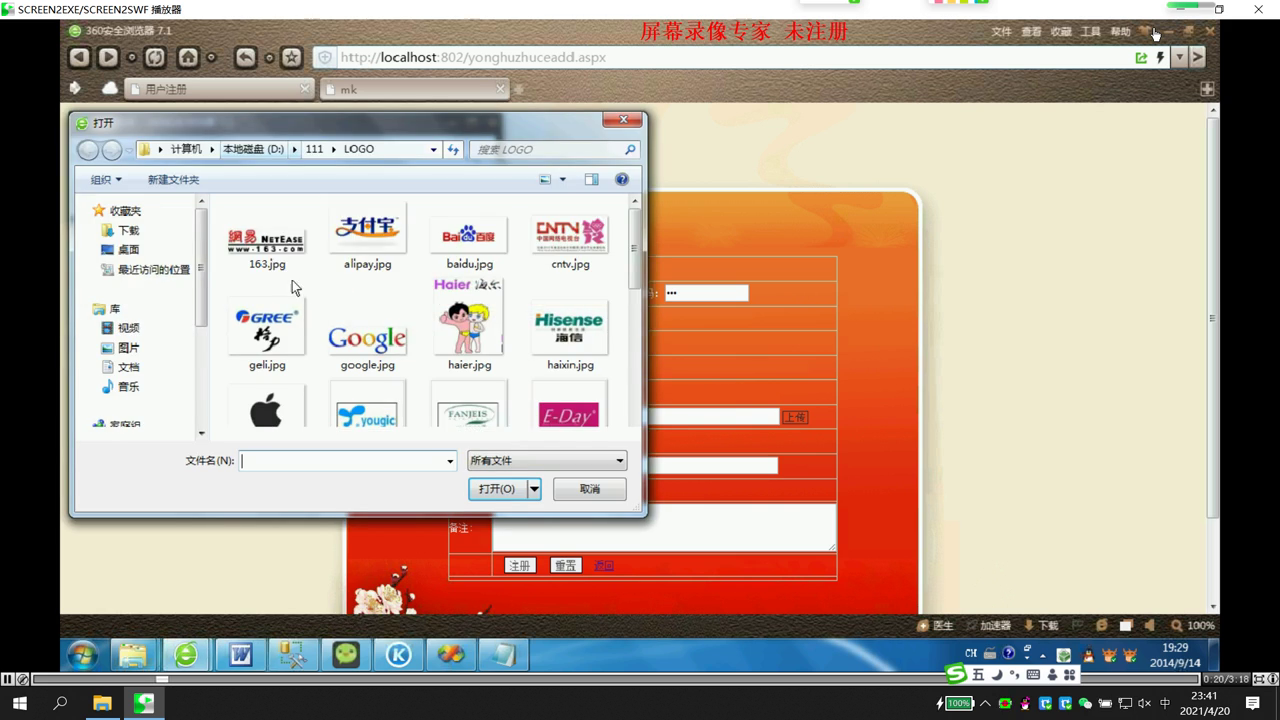Close the mk browser tab
Image resolution: width=1280 pixels, height=720 pixels.
500,88
